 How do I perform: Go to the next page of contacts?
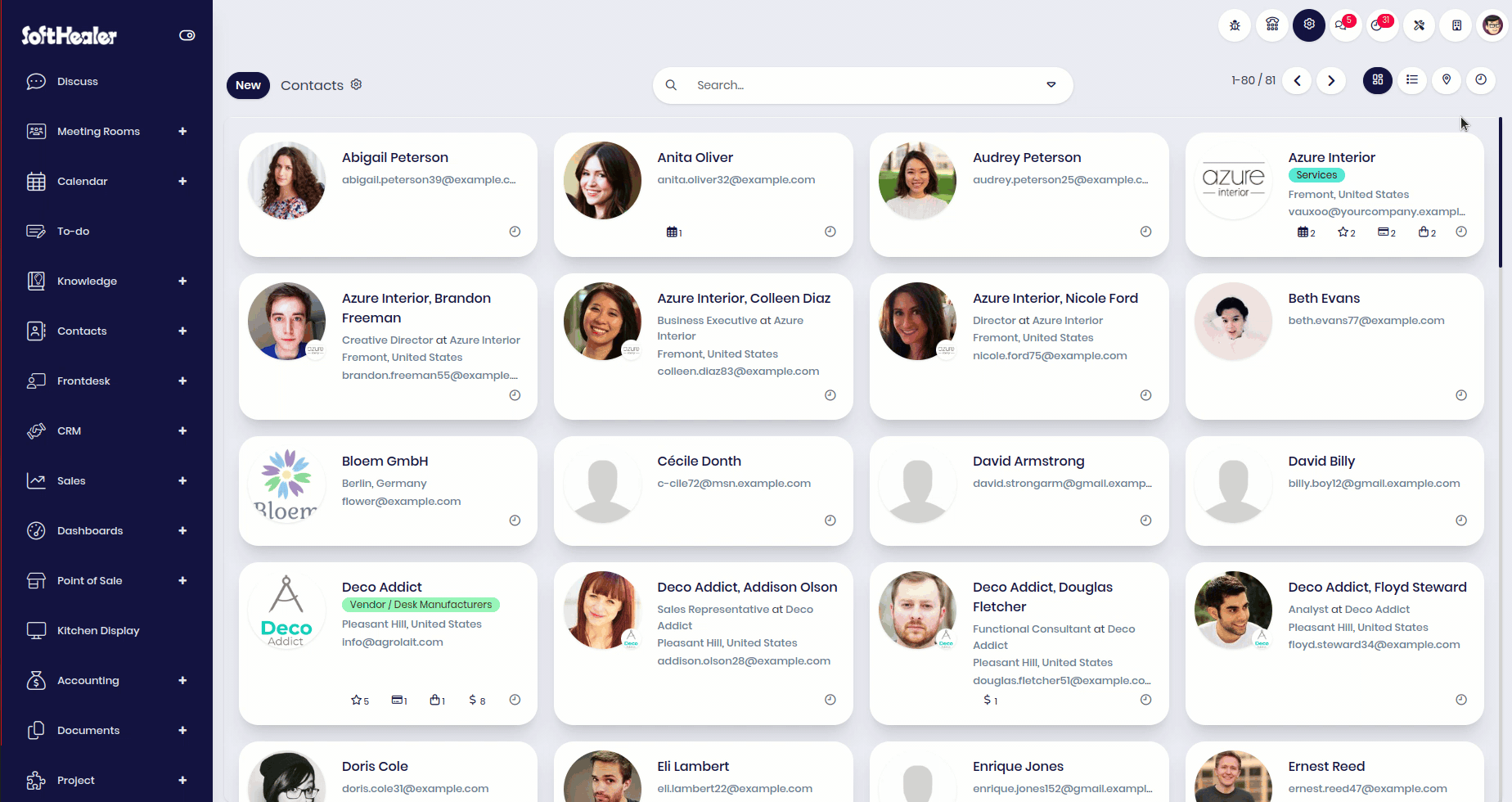click(1331, 80)
